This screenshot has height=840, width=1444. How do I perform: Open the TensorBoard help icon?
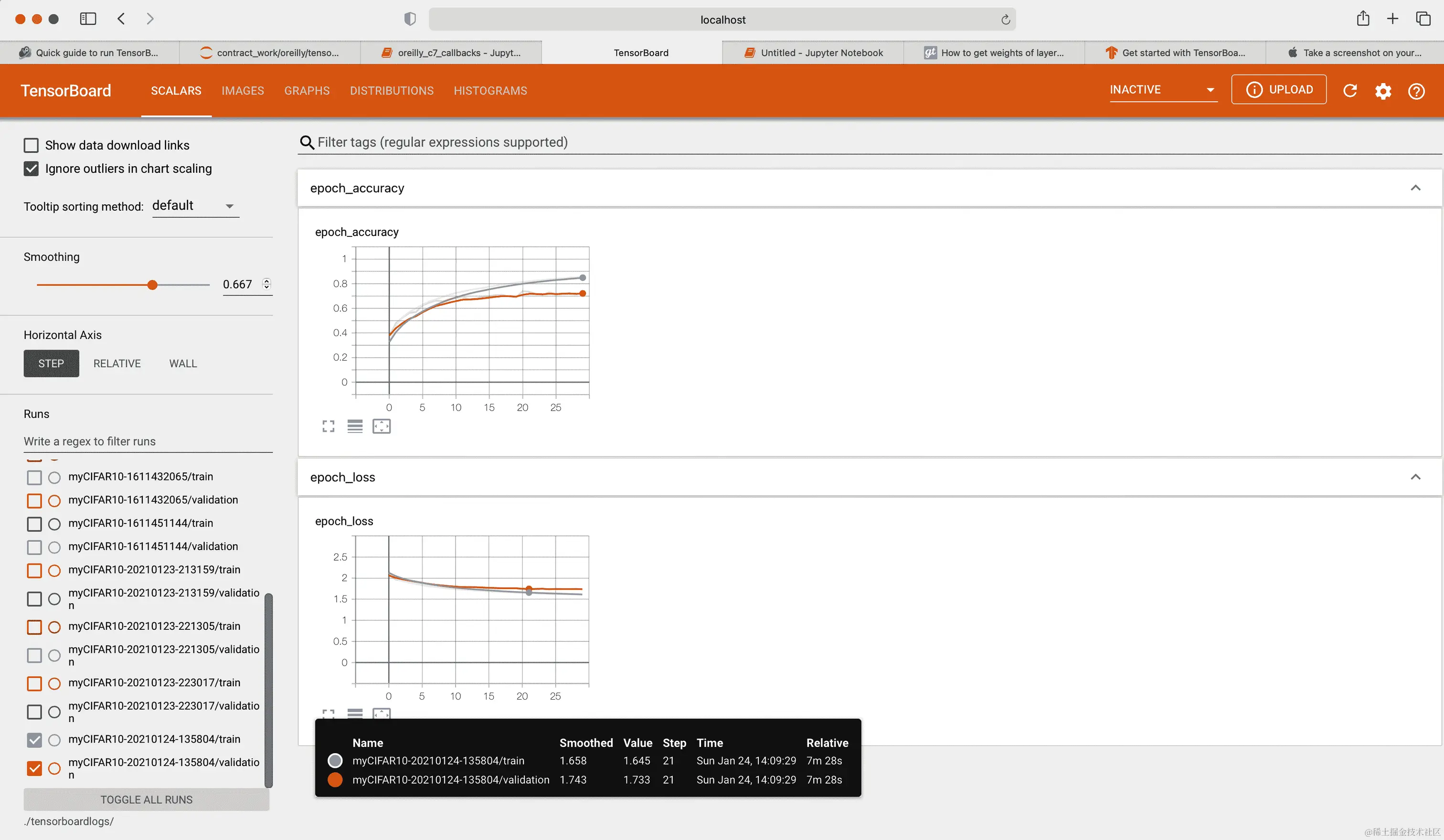point(1416,91)
